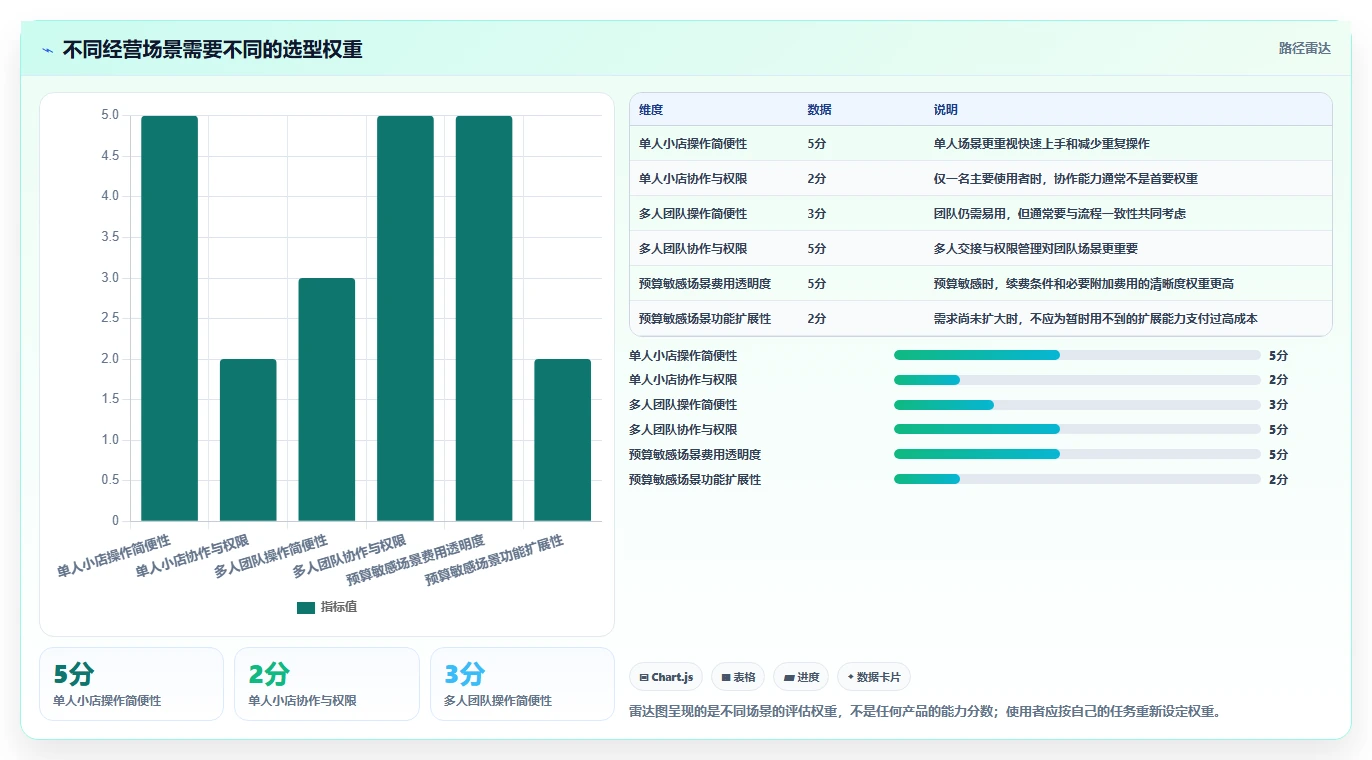The height and width of the screenshot is (760, 1372).
Task: Select table cell 预算敏感场景功能扩展性
Action: [x=705, y=319]
